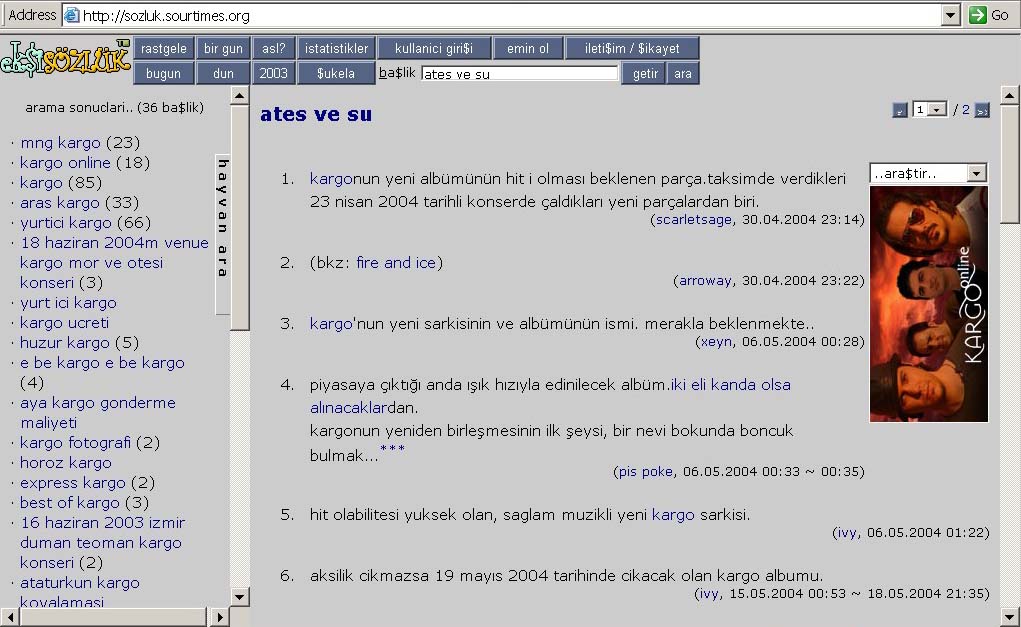Go to the next page arrow icon
Viewport: 1021px width, 627px height.
pos(982,110)
